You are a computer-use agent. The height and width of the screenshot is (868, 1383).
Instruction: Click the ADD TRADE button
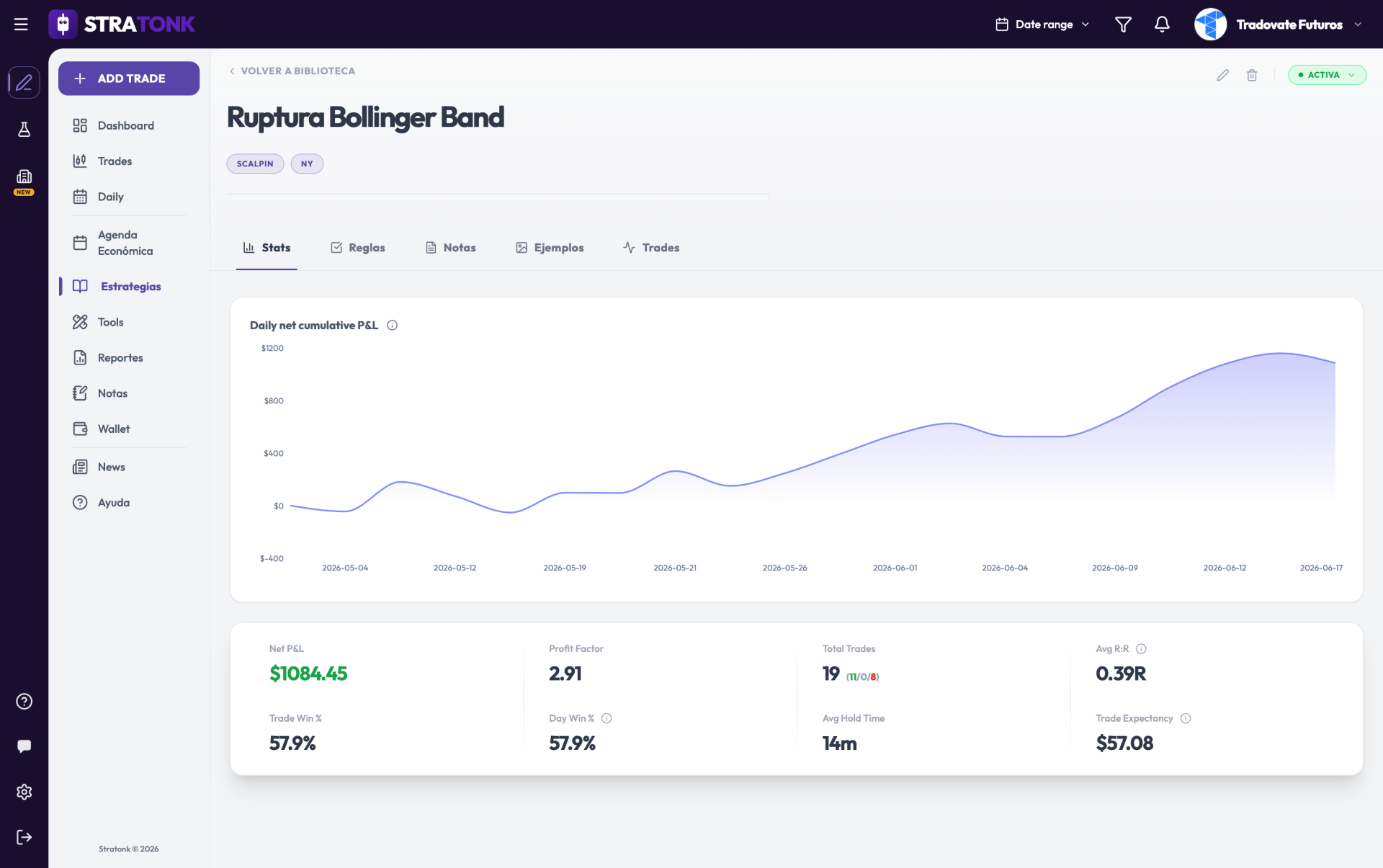[129, 79]
